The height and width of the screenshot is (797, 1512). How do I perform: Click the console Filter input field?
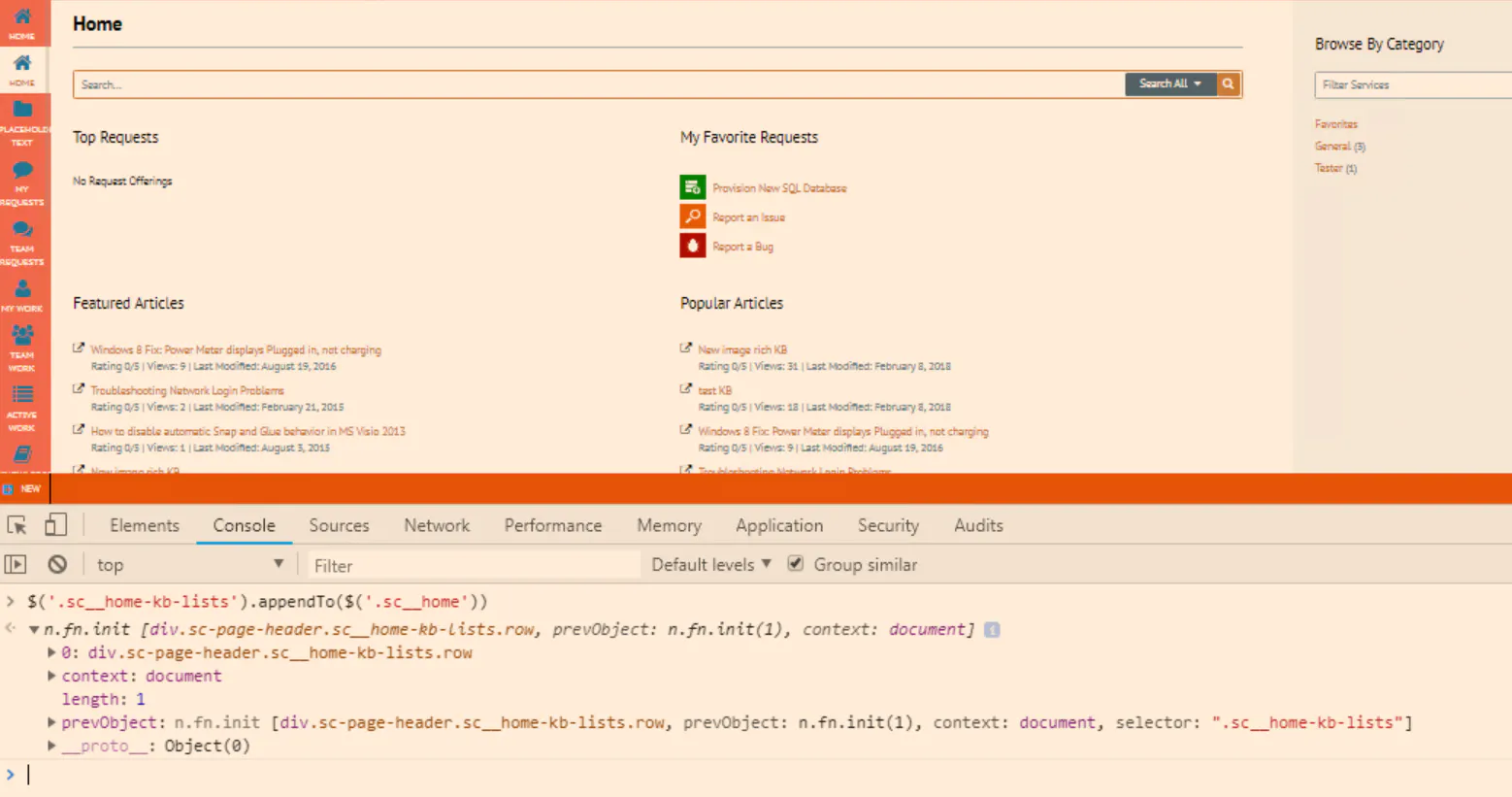click(473, 565)
